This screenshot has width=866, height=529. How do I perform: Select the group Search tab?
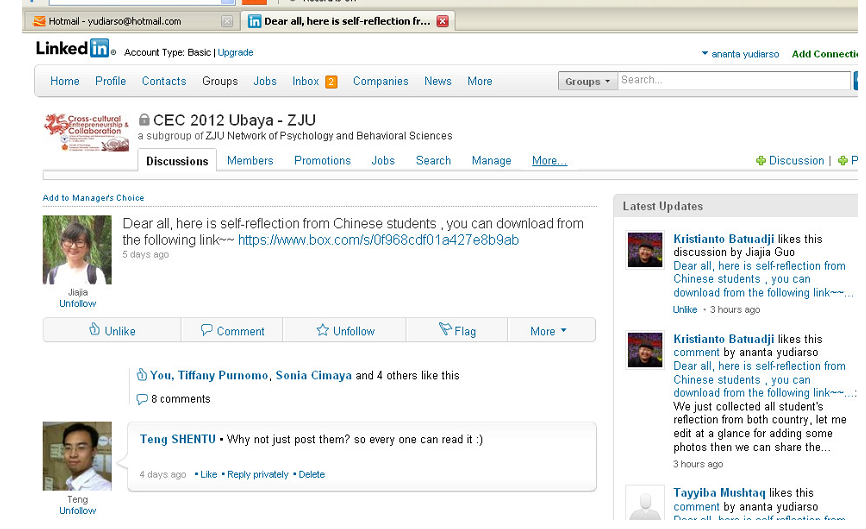pyautogui.click(x=434, y=161)
